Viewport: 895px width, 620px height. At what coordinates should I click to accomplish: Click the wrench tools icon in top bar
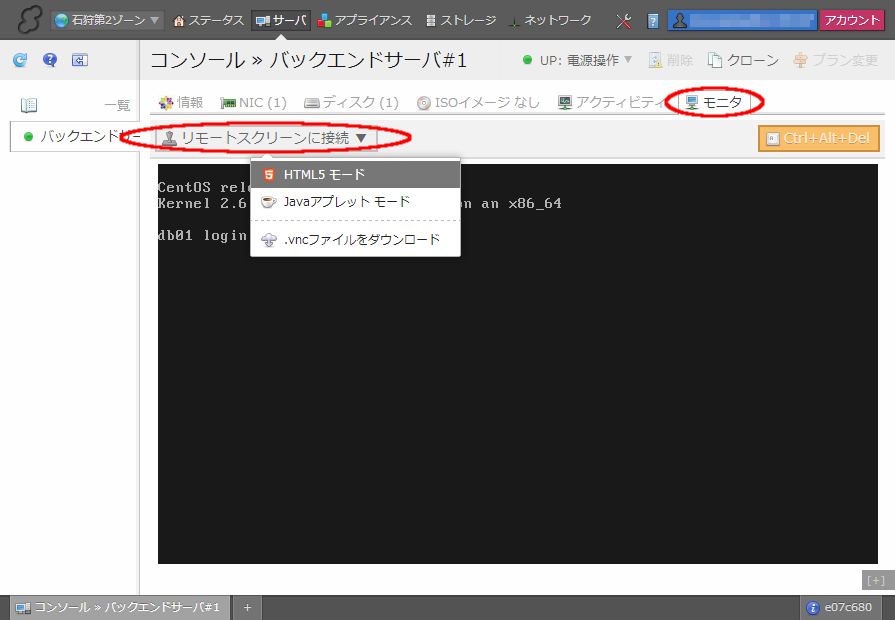coord(624,20)
